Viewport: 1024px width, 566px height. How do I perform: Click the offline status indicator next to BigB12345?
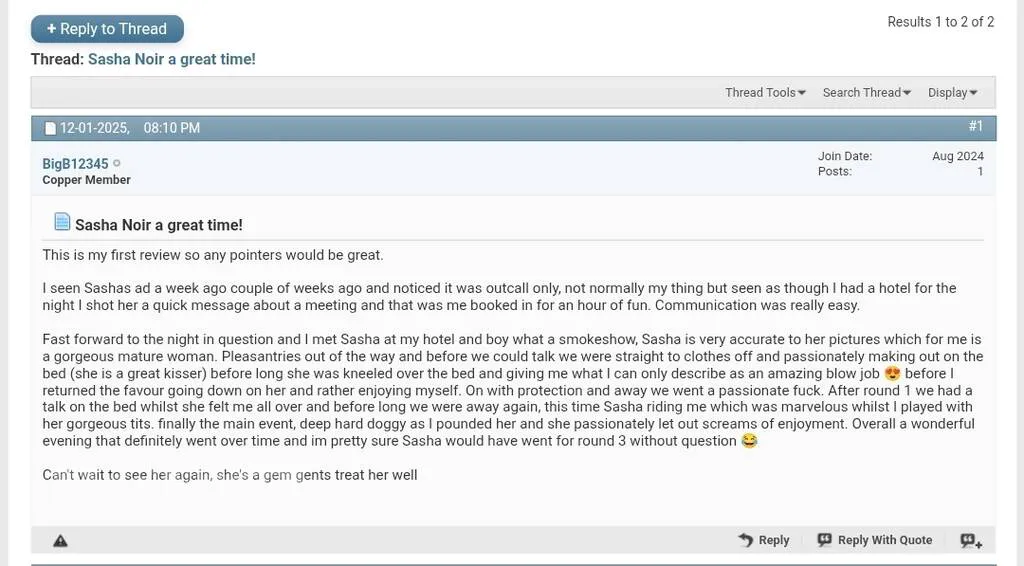[117, 163]
